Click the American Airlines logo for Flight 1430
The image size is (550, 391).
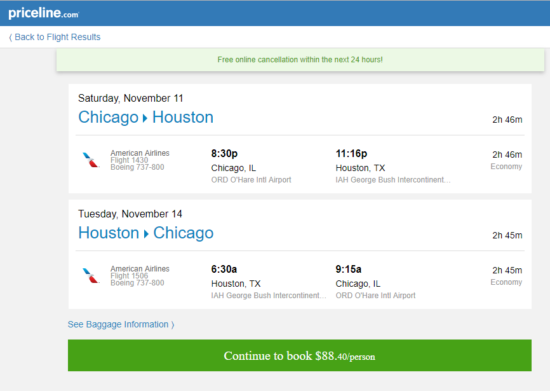click(90, 160)
